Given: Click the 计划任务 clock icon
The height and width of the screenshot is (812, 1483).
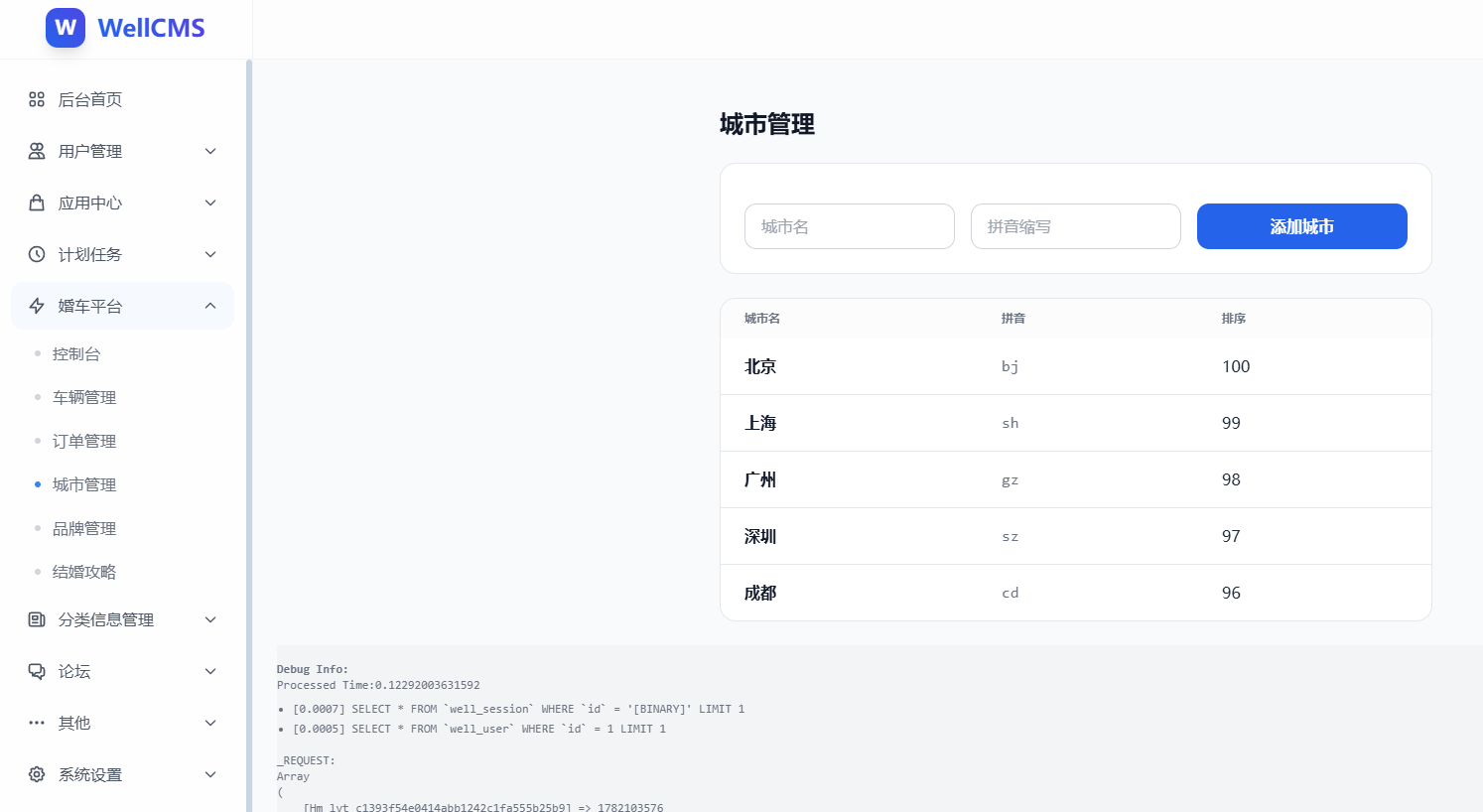Looking at the screenshot, I should 37,254.
